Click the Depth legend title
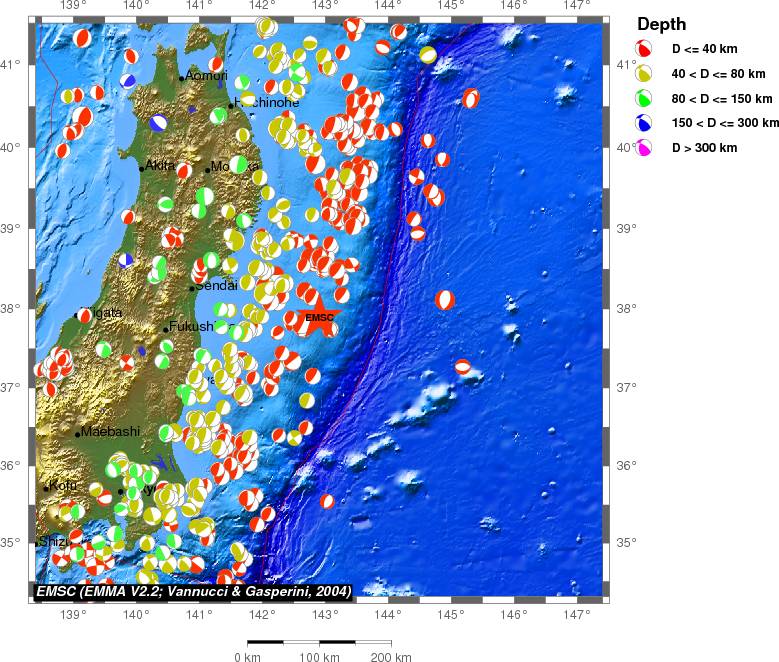 click(661, 24)
